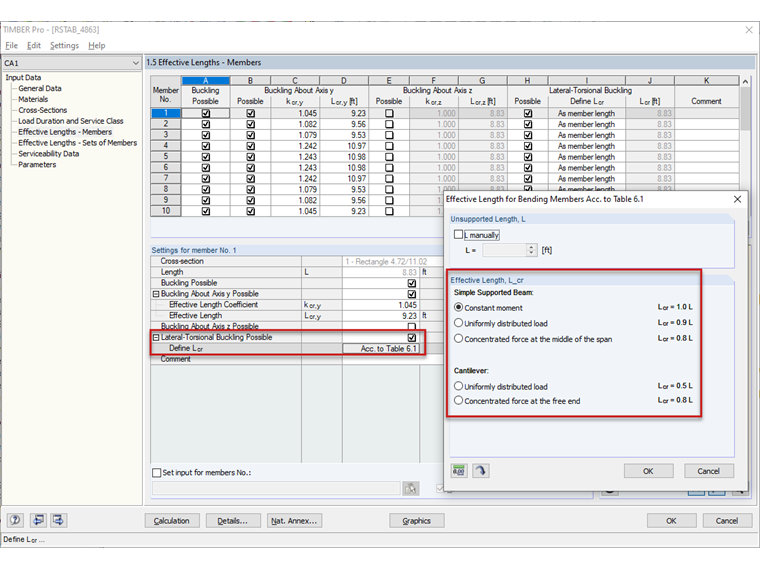Image resolution: width=760 pixels, height=570 pixels.
Task: Click the Effective Length Coefficient value 1.045
Action: [381, 305]
